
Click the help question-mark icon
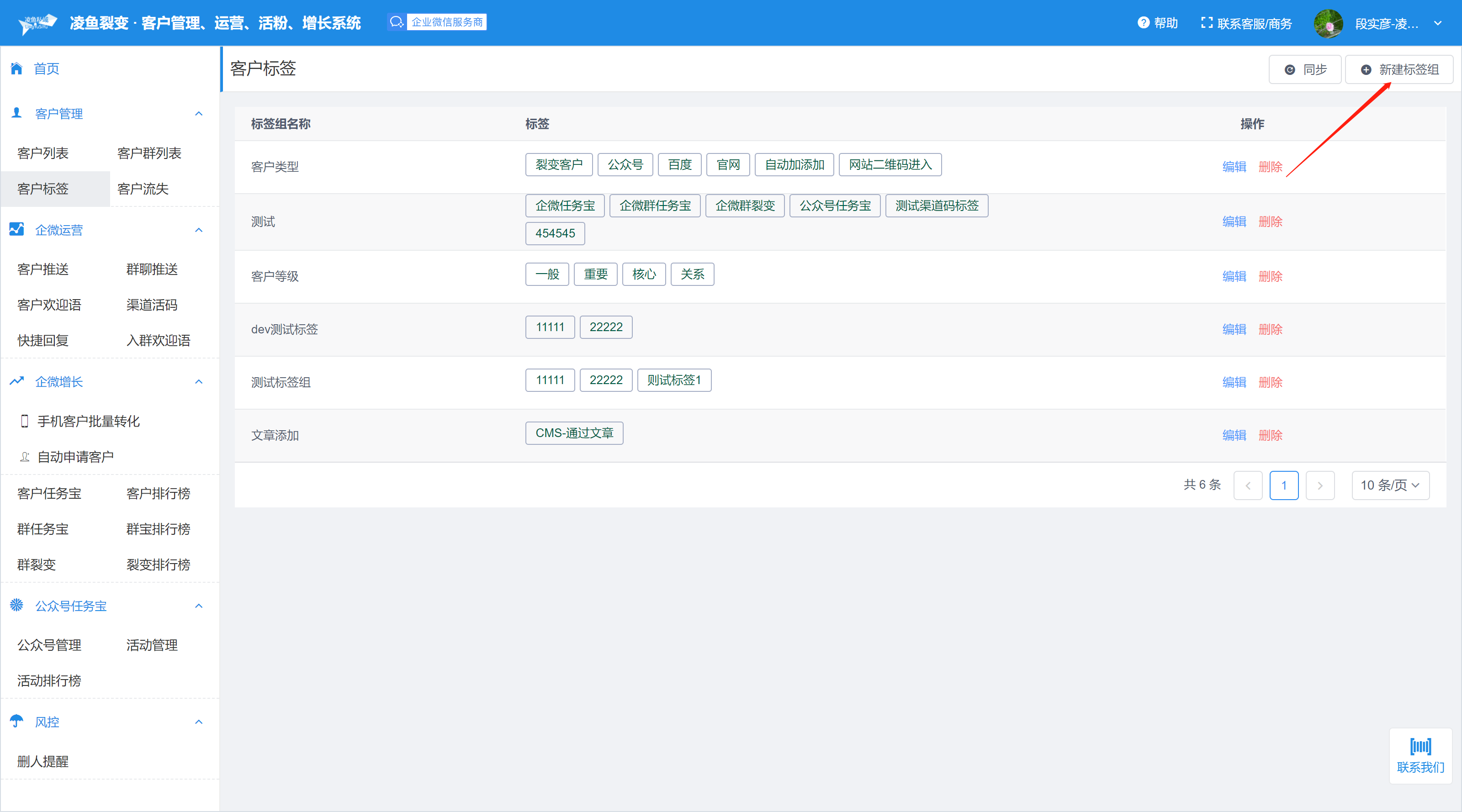tap(1143, 23)
